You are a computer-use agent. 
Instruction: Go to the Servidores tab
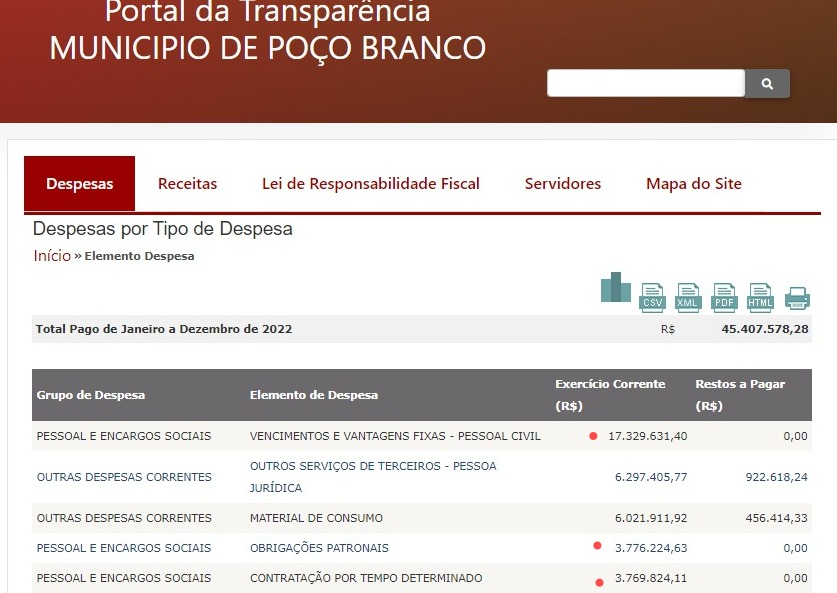pyautogui.click(x=563, y=184)
